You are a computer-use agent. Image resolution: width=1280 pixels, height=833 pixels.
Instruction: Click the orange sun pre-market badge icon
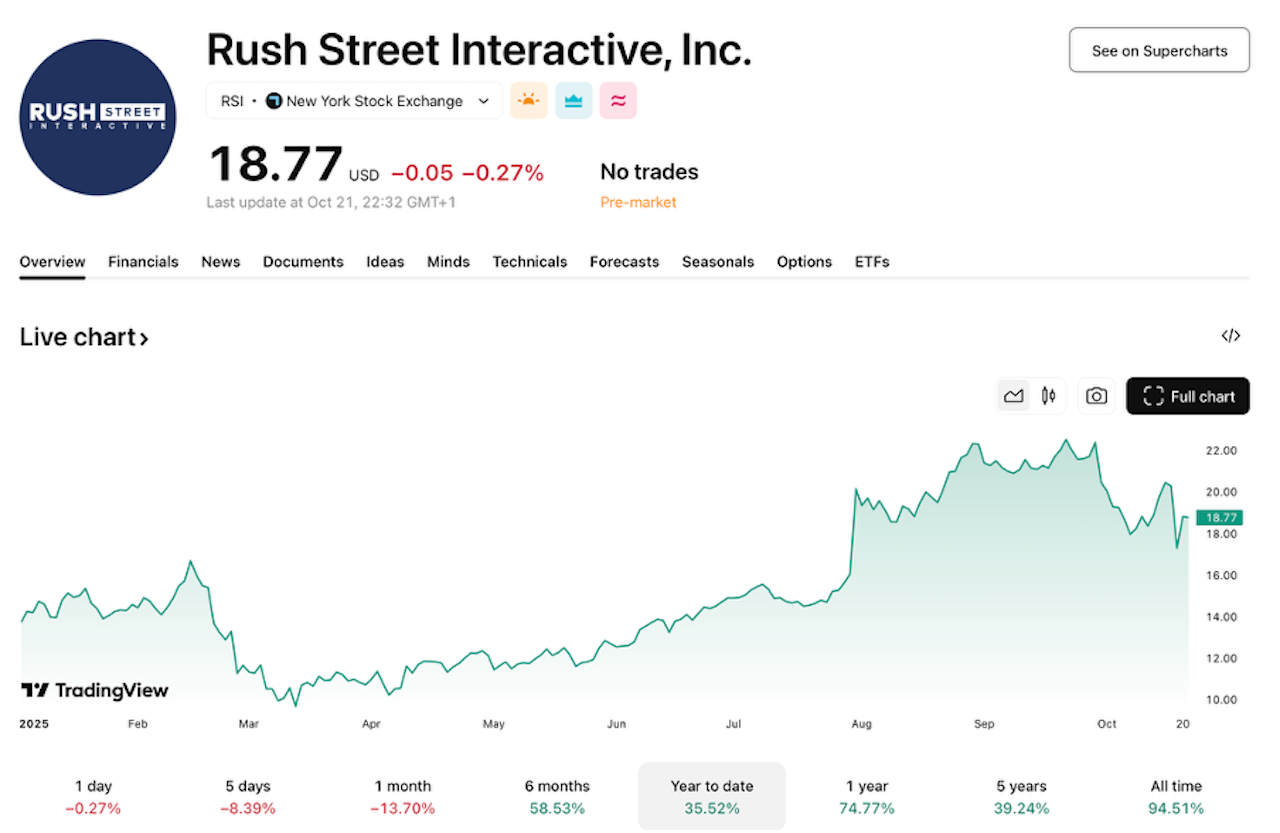[529, 101]
